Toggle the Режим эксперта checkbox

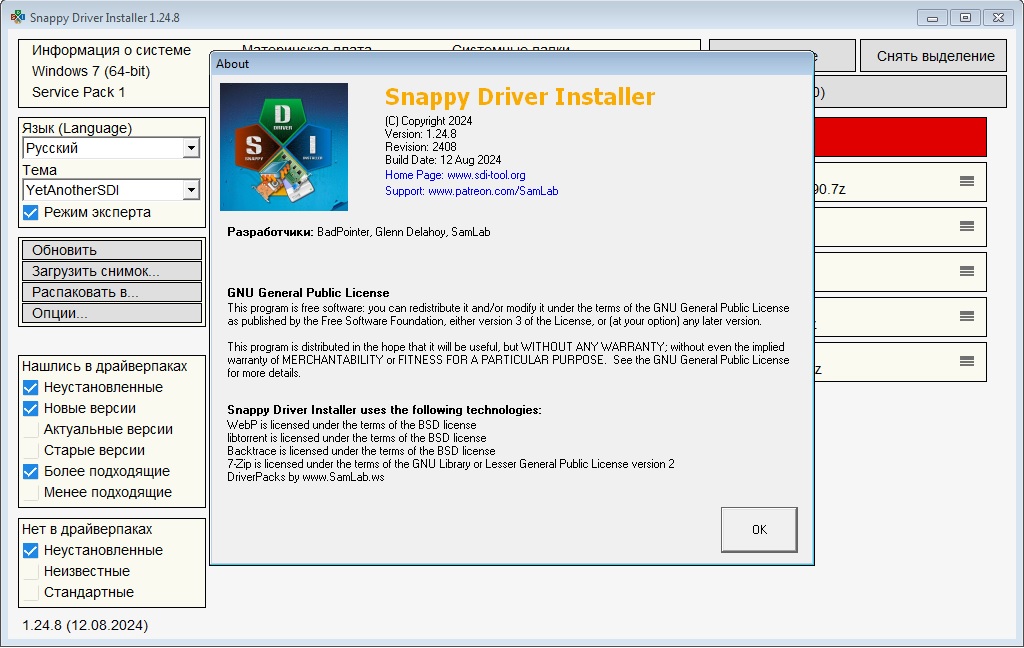pyautogui.click(x=31, y=212)
